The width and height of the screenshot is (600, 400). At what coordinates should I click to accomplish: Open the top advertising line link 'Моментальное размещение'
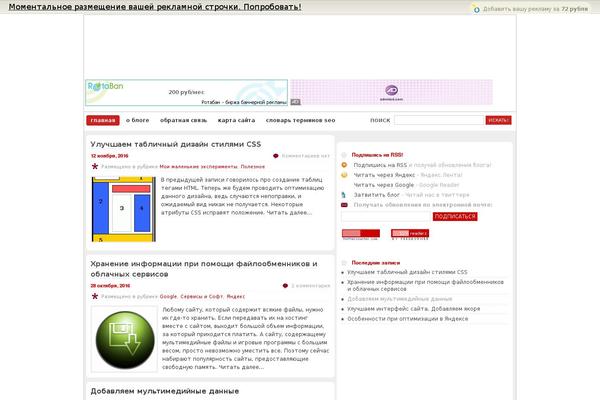tap(155, 7)
